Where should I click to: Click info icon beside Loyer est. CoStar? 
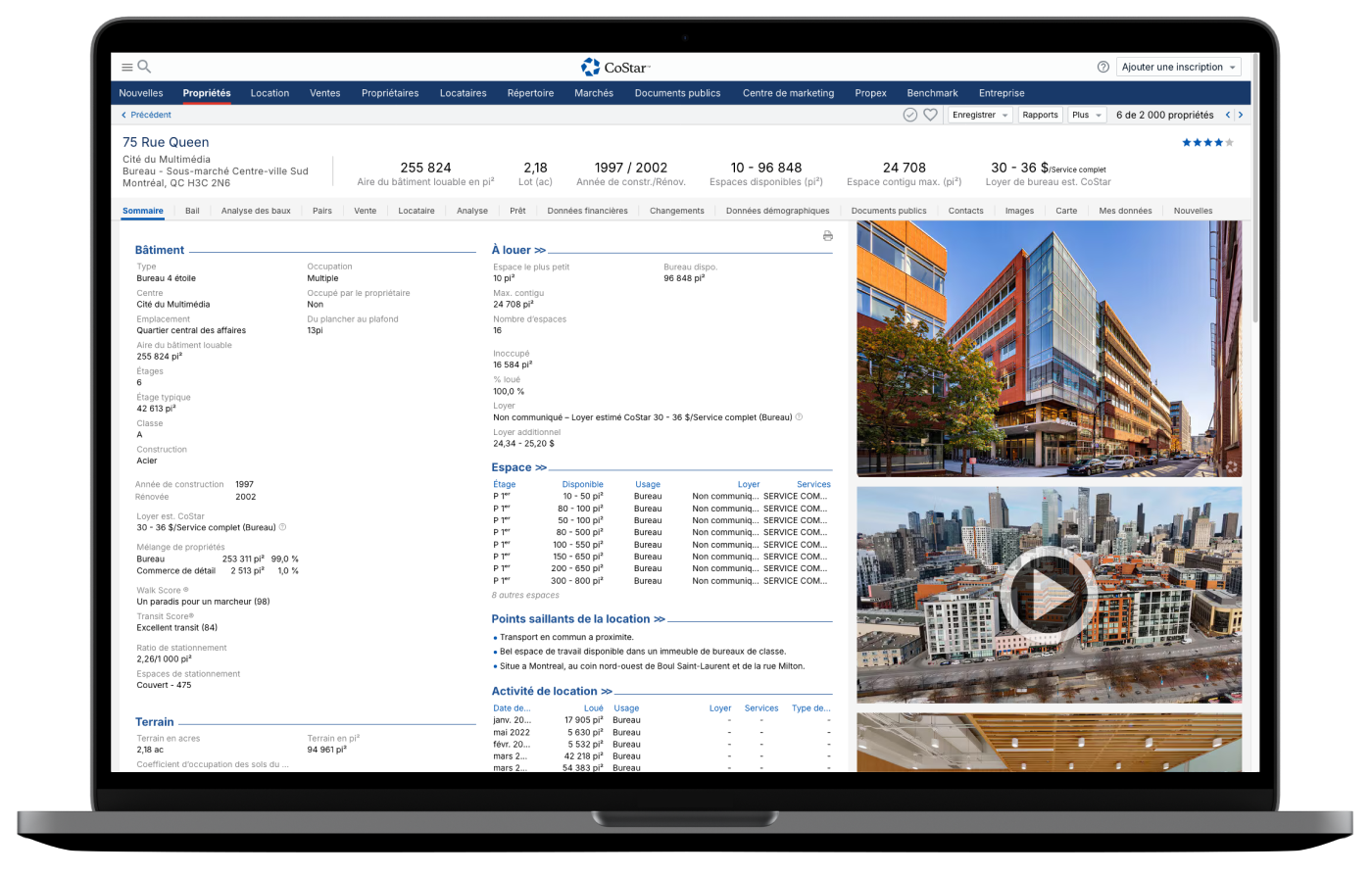tap(282, 527)
